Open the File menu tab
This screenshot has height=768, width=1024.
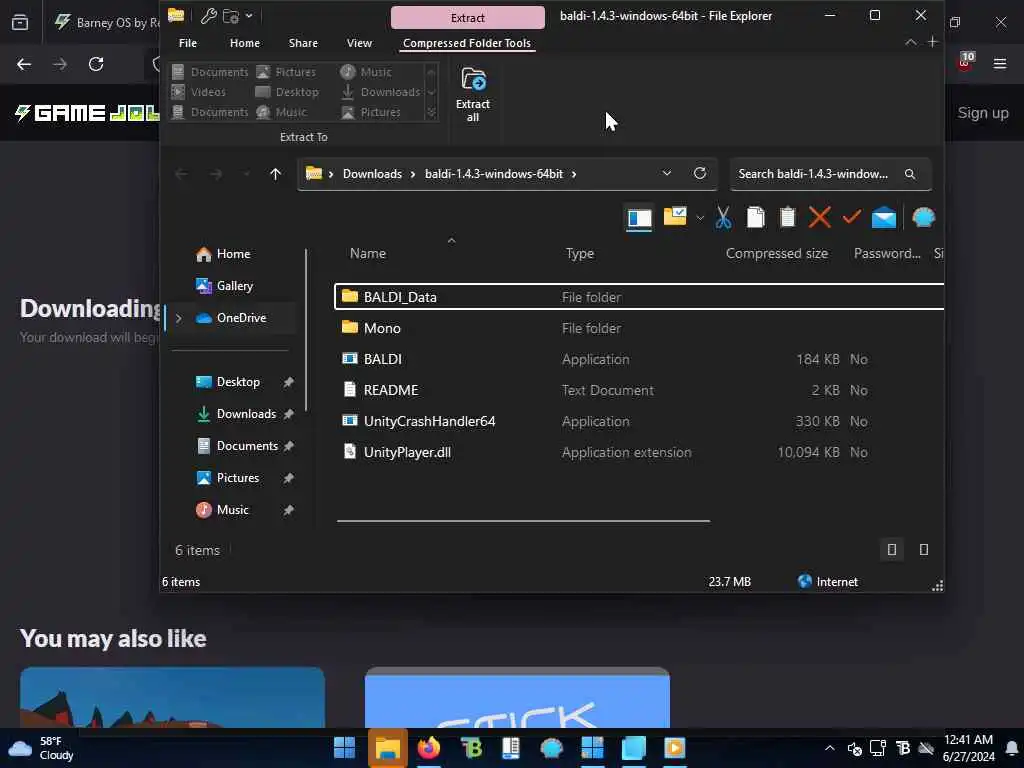(x=187, y=43)
